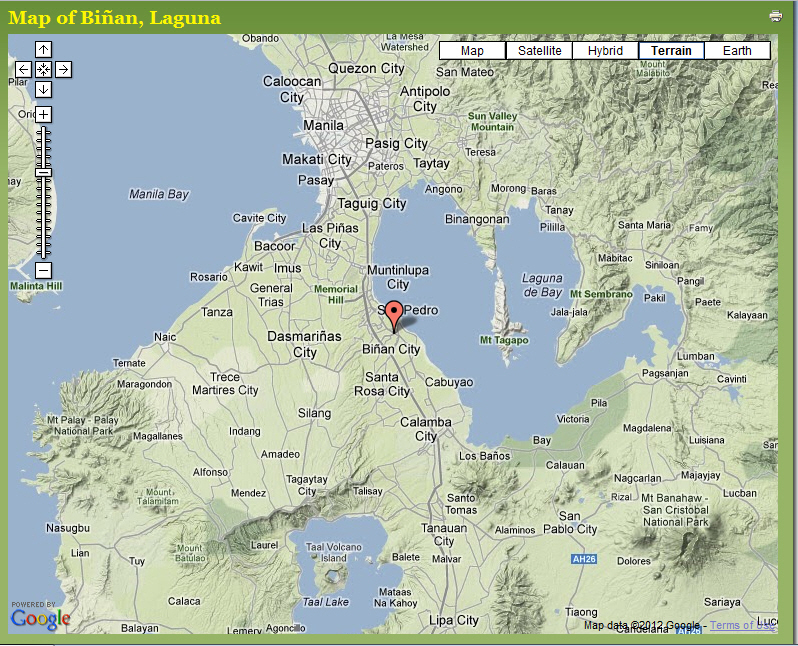The image size is (798, 646).
Task: Switch to Earth view
Action: tap(737, 51)
